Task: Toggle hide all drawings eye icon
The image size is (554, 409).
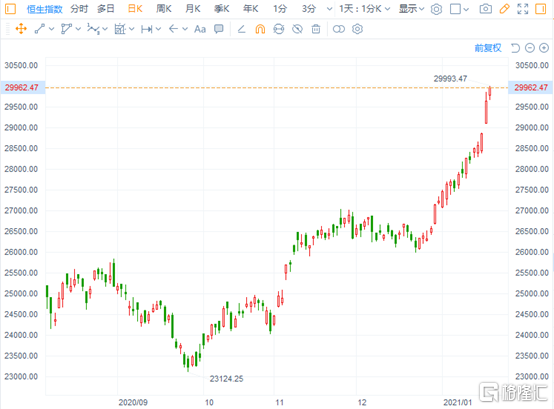Action: 297,29
